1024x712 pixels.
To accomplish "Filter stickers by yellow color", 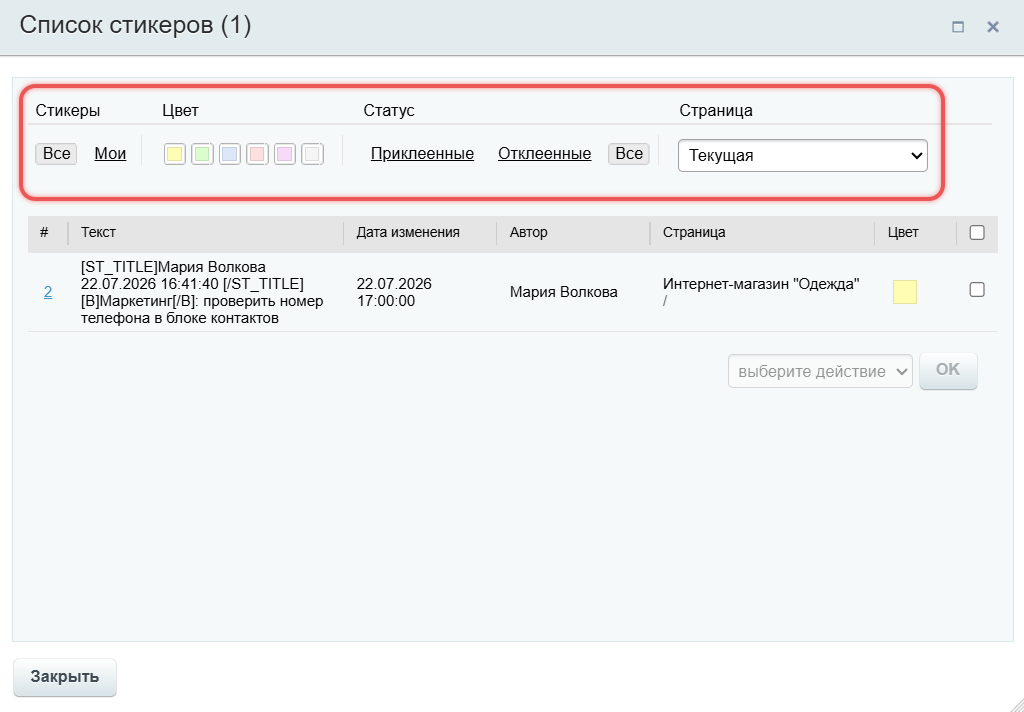I will coord(174,154).
